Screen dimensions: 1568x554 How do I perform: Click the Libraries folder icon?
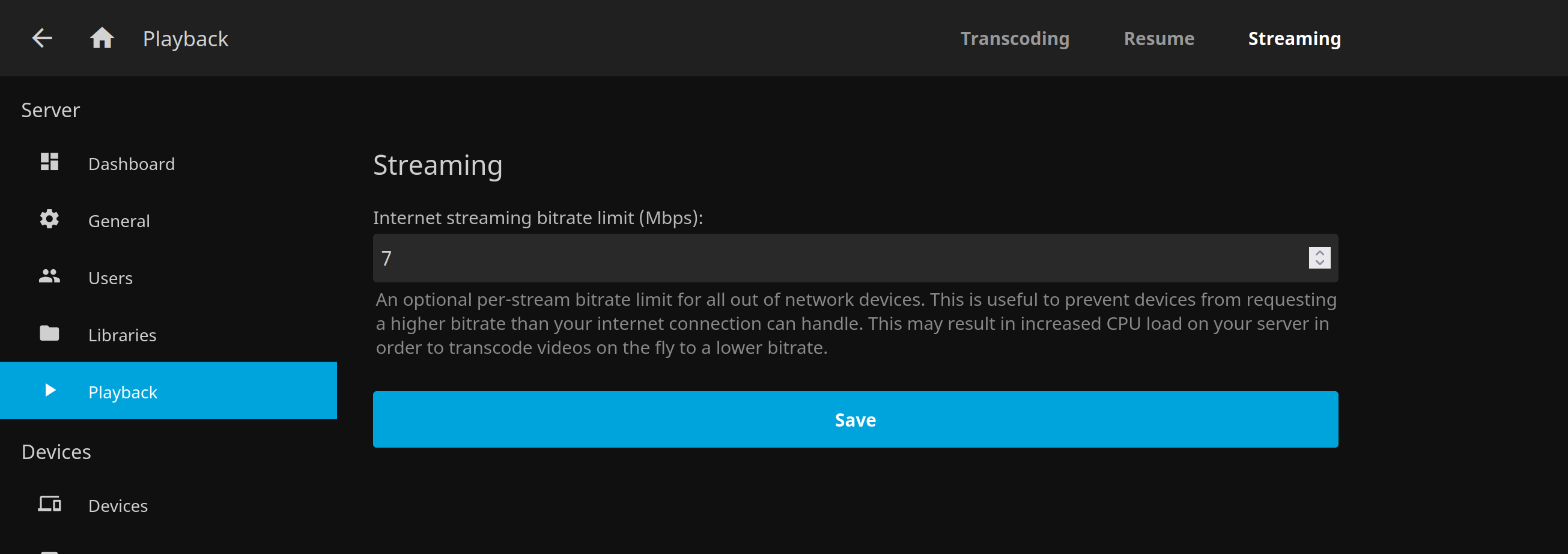pyautogui.click(x=49, y=333)
